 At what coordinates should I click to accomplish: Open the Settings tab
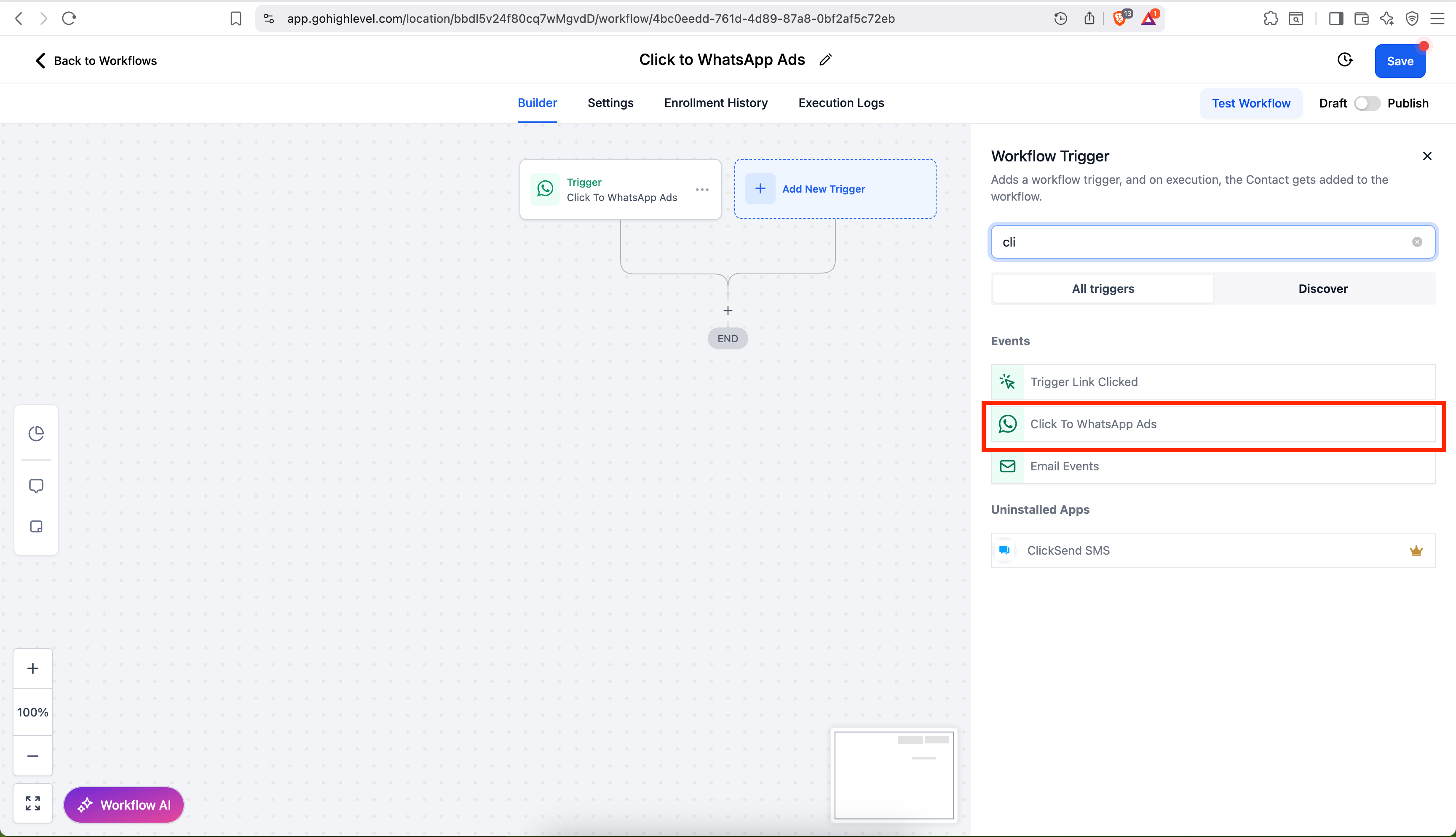pyautogui.click(x=610, y=103)
